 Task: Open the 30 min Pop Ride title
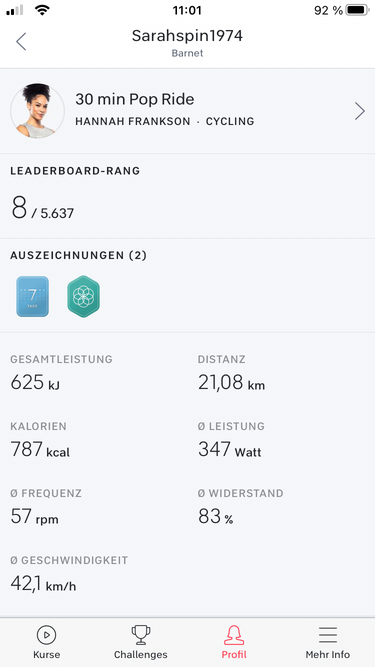[x=135, y=99]
